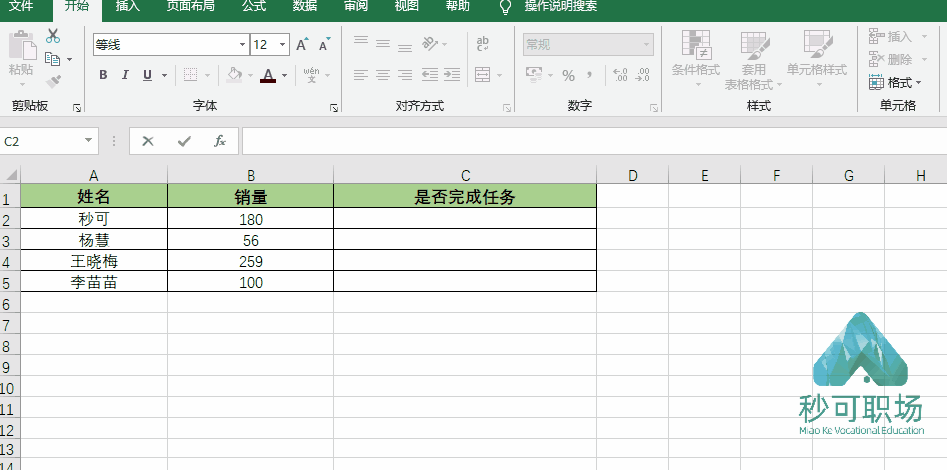Open underline style dropdown arrow
947x470 pixels.
pos(164,76)
